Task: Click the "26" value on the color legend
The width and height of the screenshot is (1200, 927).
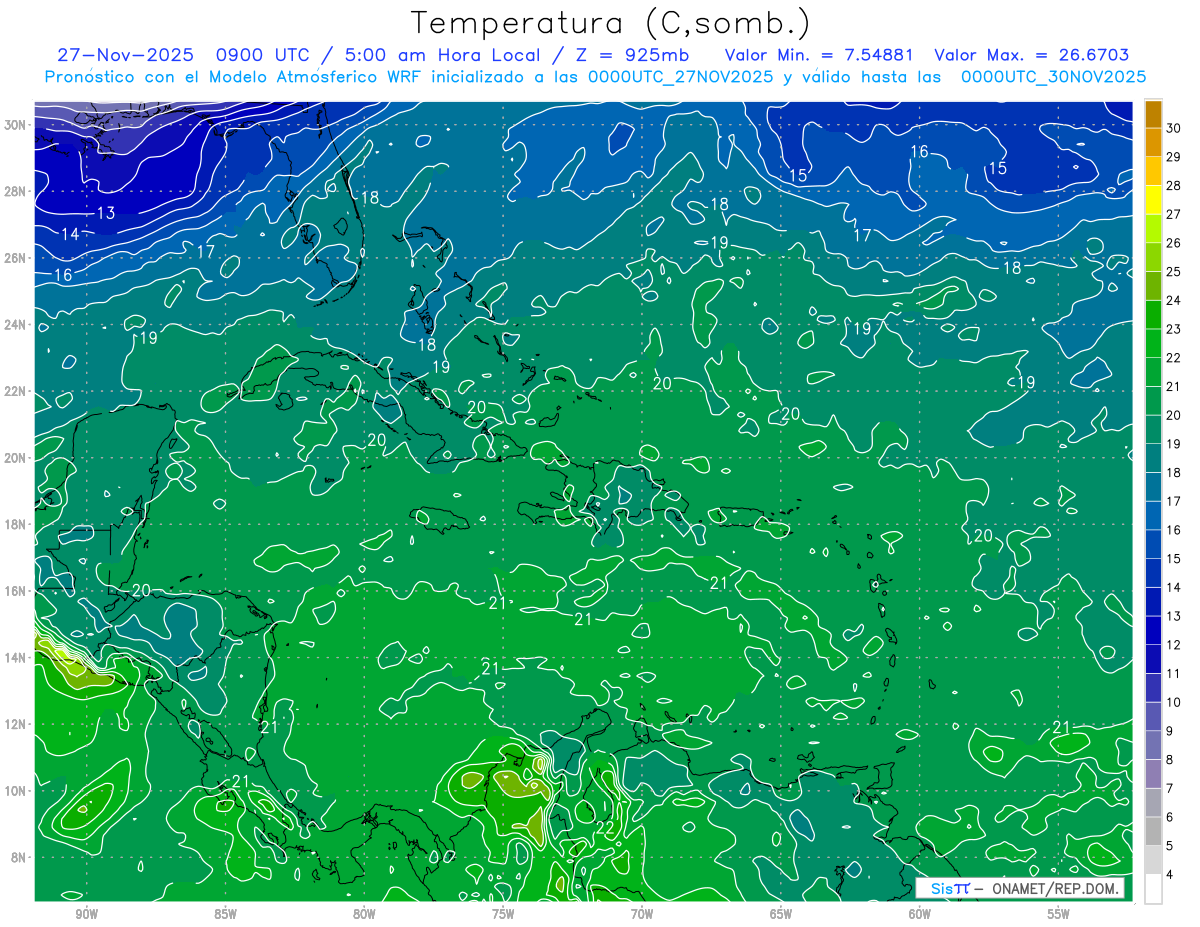Action: (x=1174, y=243)
